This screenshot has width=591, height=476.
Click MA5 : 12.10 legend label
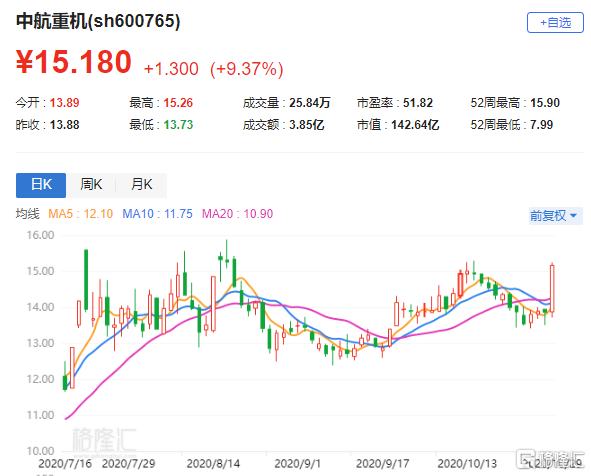coord(81,214)
